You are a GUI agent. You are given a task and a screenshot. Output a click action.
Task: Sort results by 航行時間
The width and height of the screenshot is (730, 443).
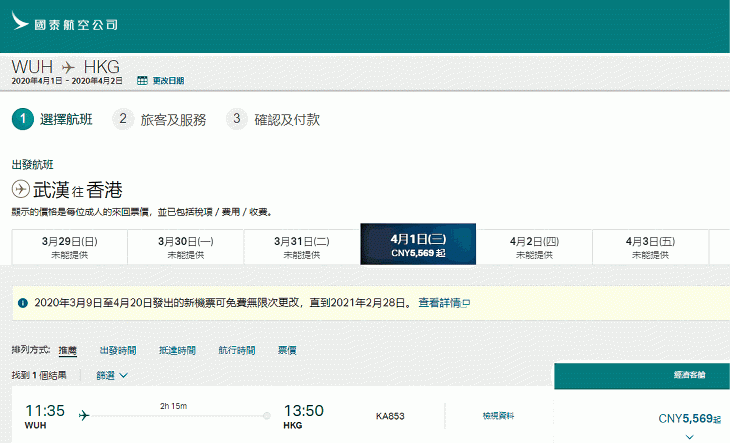tap(237, 350)
